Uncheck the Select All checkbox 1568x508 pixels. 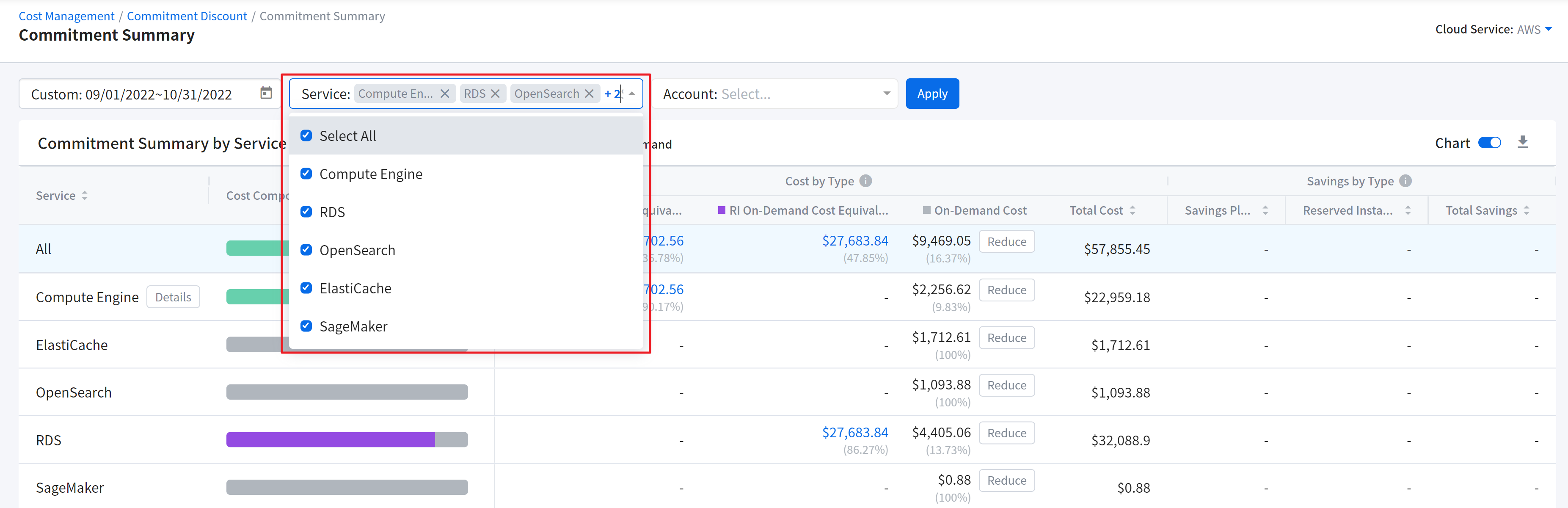pyautogui.click(x=306, y=135)
